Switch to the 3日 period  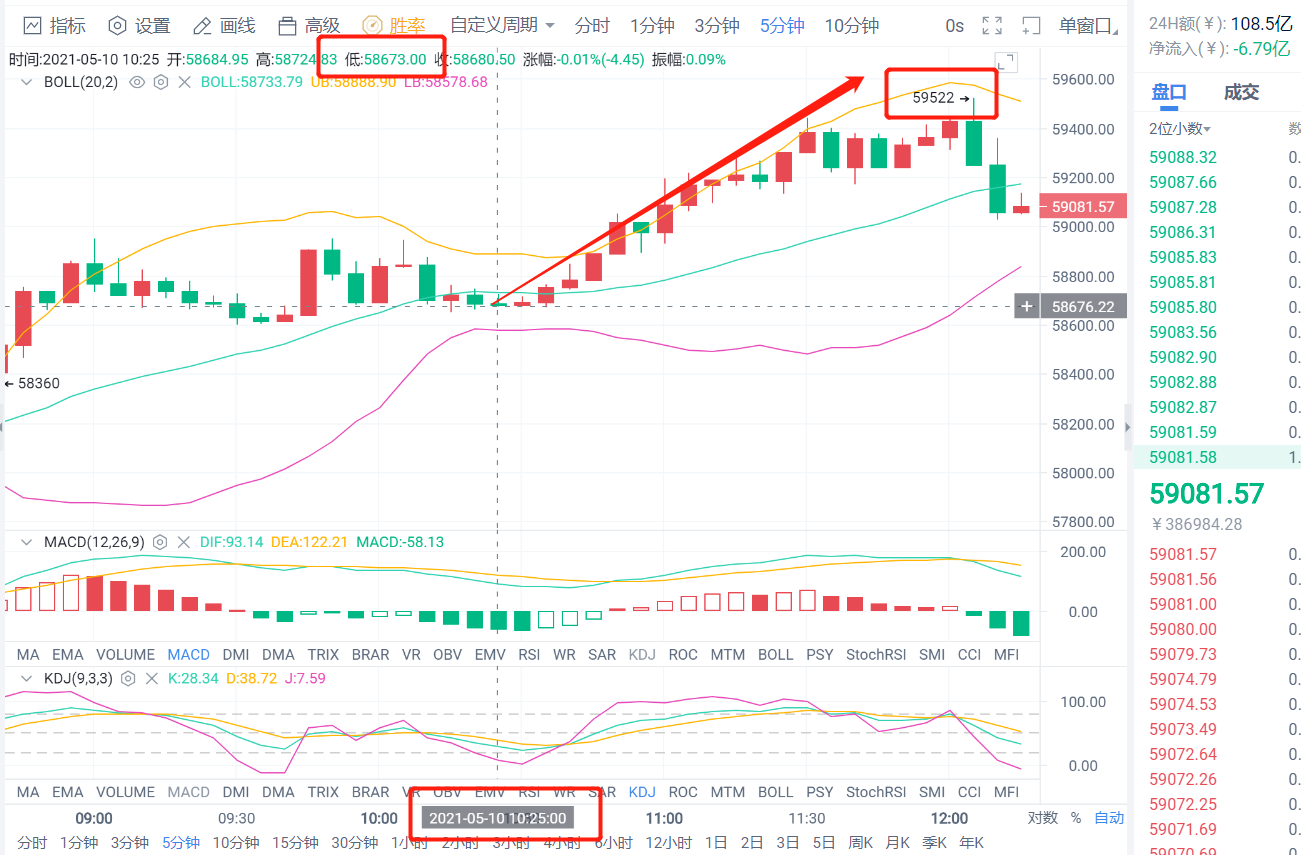[x=787, y=843]
